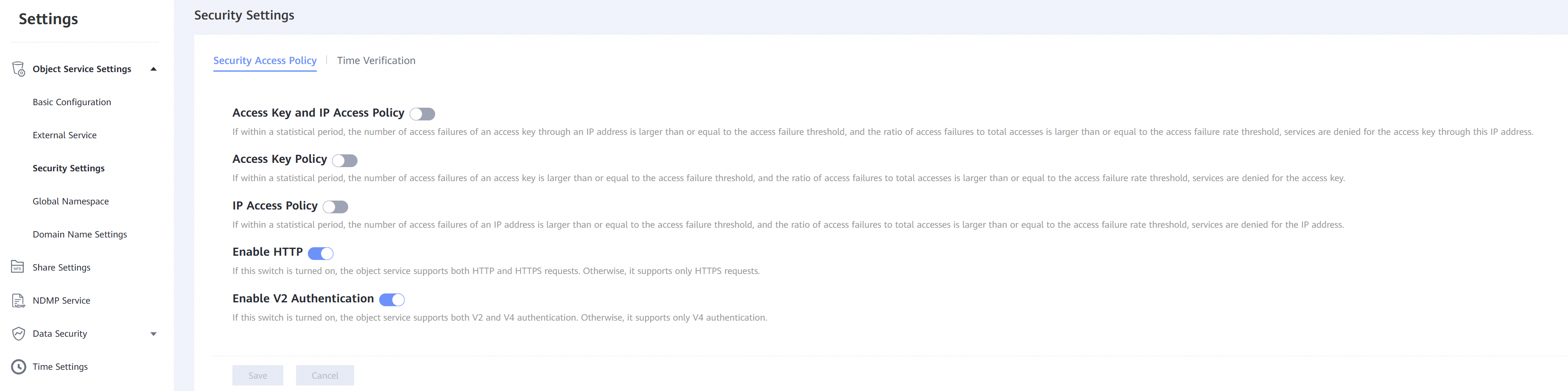The image size is (1568, 391).
Task: Click the Data Security shield icon
Action: tap(19, 334)
